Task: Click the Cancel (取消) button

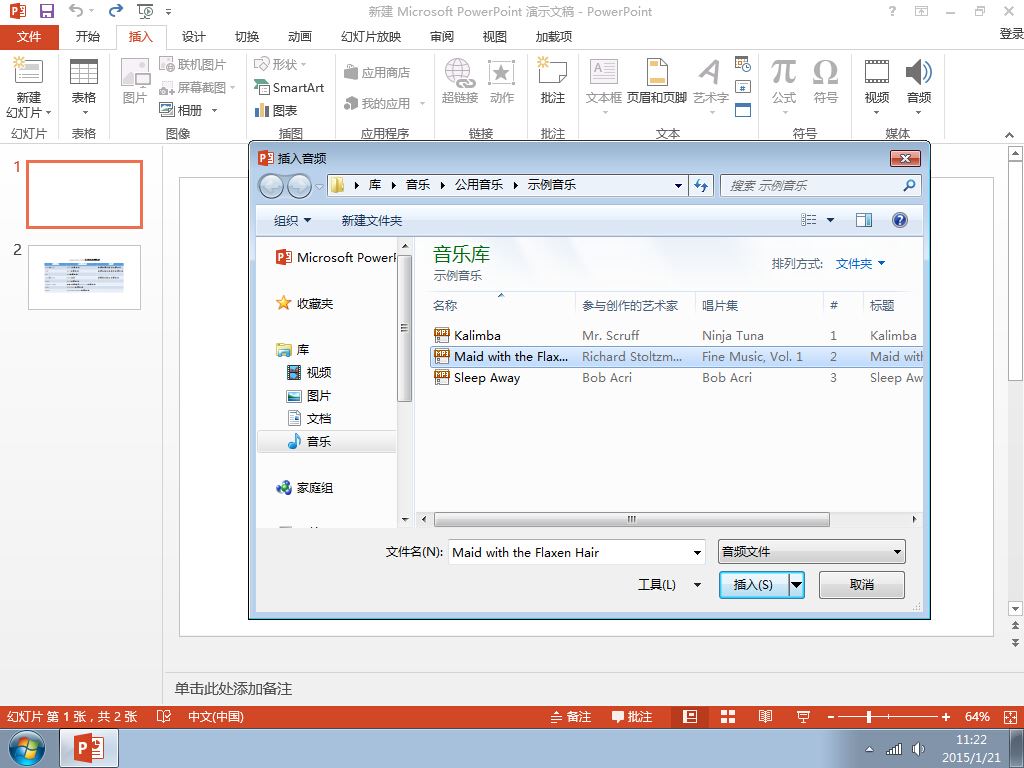Action: coord(861,584)
